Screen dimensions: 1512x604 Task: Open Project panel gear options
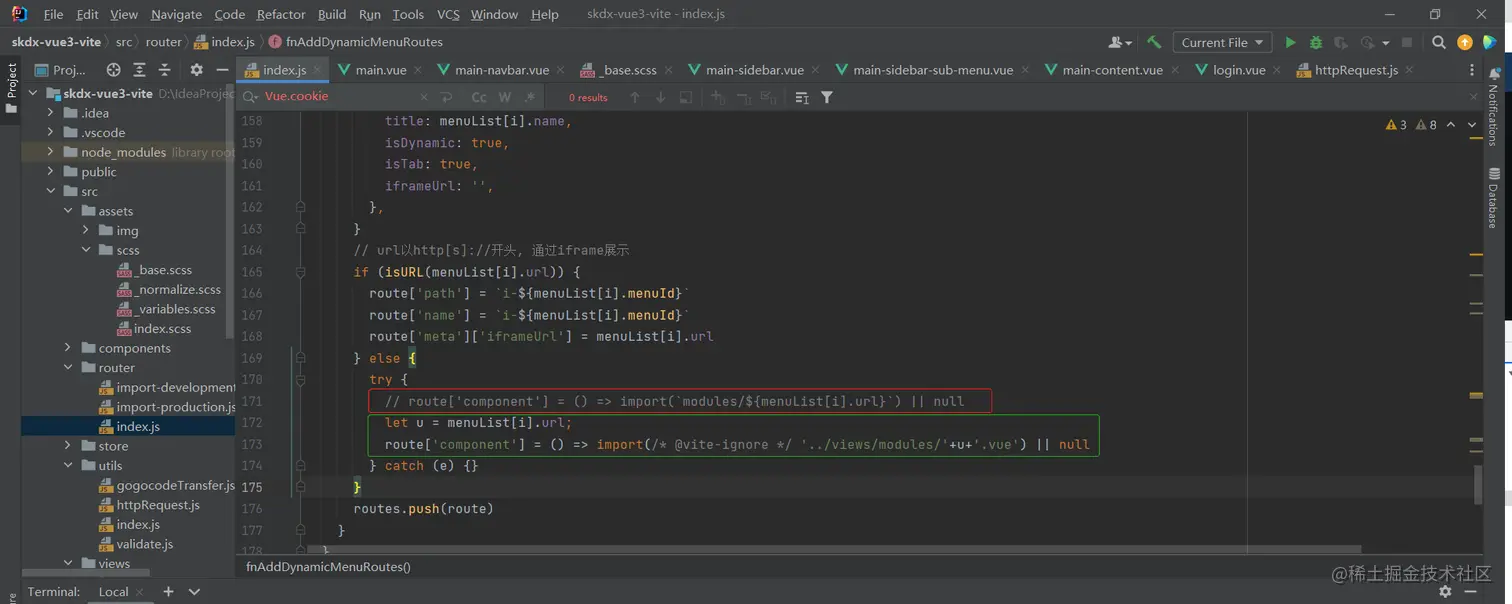(196, 70)
